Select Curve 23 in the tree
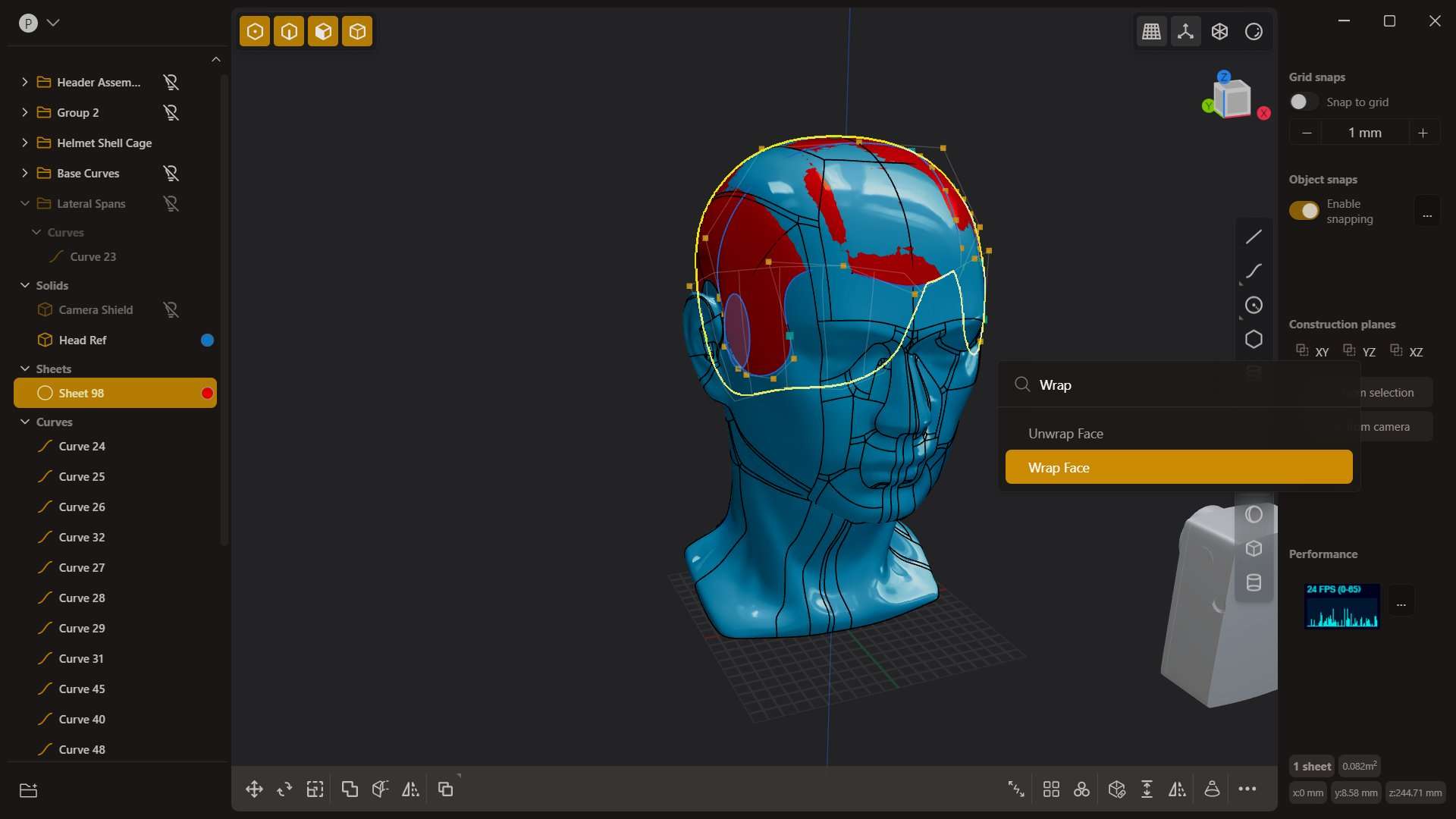 [x=93, y=256]
